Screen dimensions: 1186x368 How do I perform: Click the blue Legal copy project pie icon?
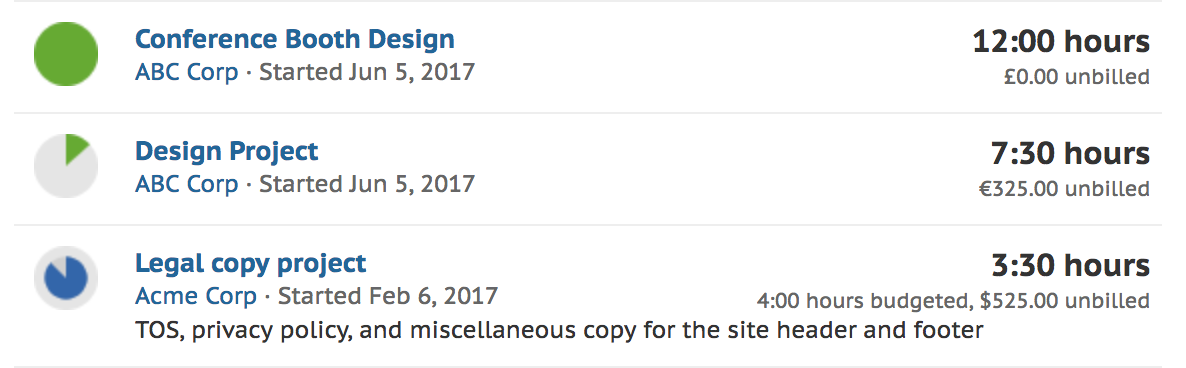[x=66, y=277]
